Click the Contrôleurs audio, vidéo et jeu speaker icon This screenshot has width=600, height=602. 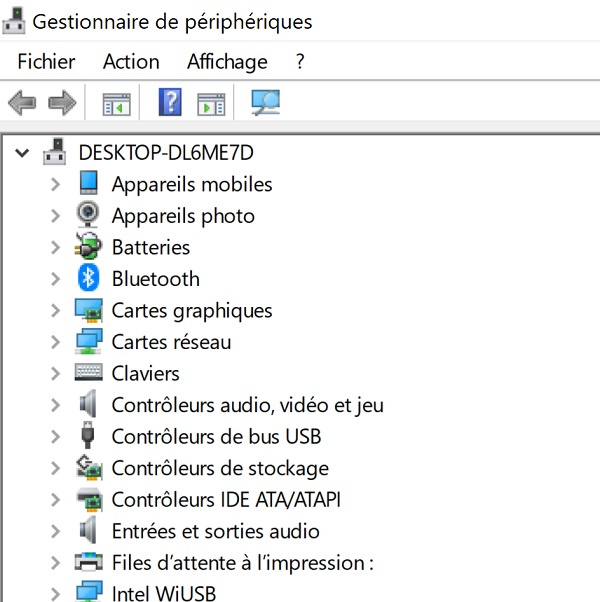(88, 404)
